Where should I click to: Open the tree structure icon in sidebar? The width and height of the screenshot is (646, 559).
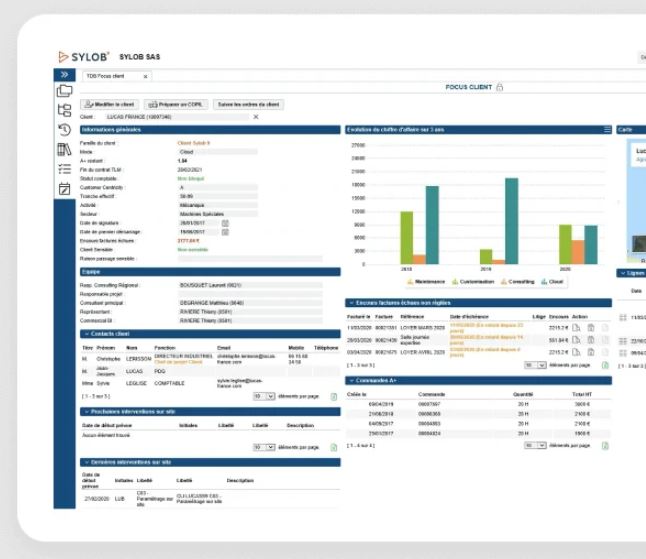coord(64,110)
